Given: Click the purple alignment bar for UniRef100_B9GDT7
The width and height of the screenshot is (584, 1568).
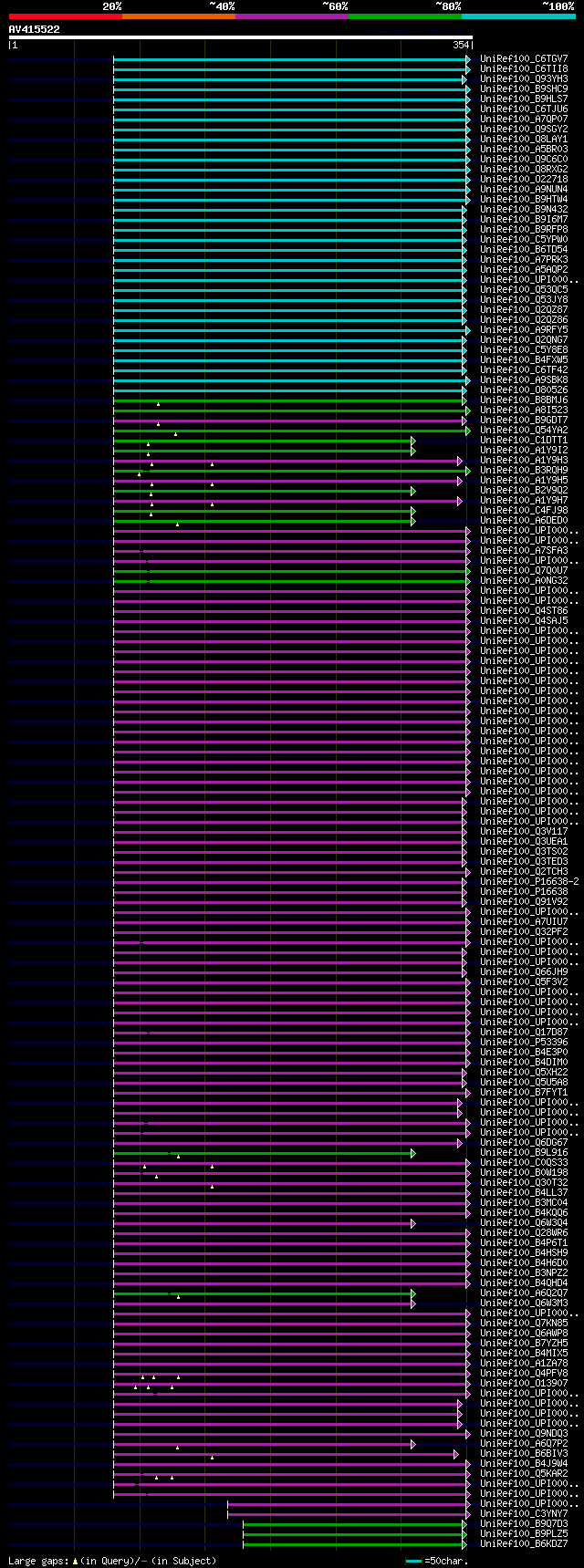Looking at the screenshot, I should click(290, 421).
